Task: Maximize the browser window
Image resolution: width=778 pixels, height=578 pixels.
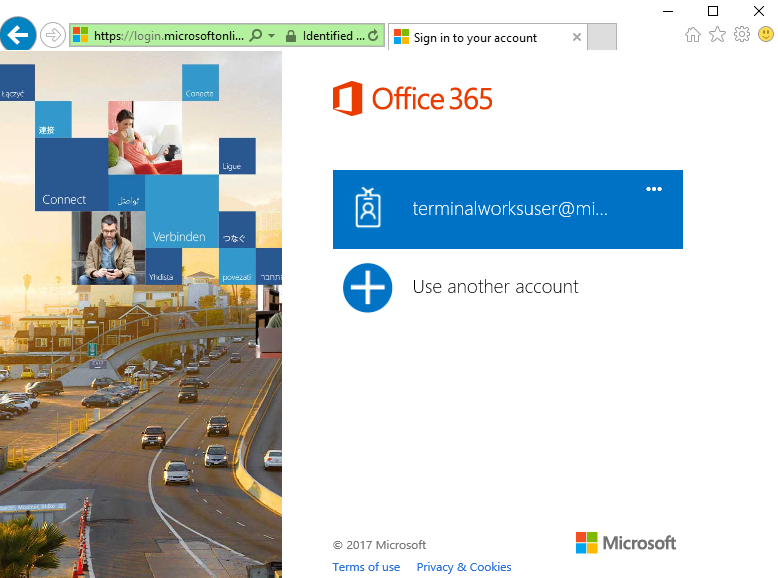Action: (713, 11)
